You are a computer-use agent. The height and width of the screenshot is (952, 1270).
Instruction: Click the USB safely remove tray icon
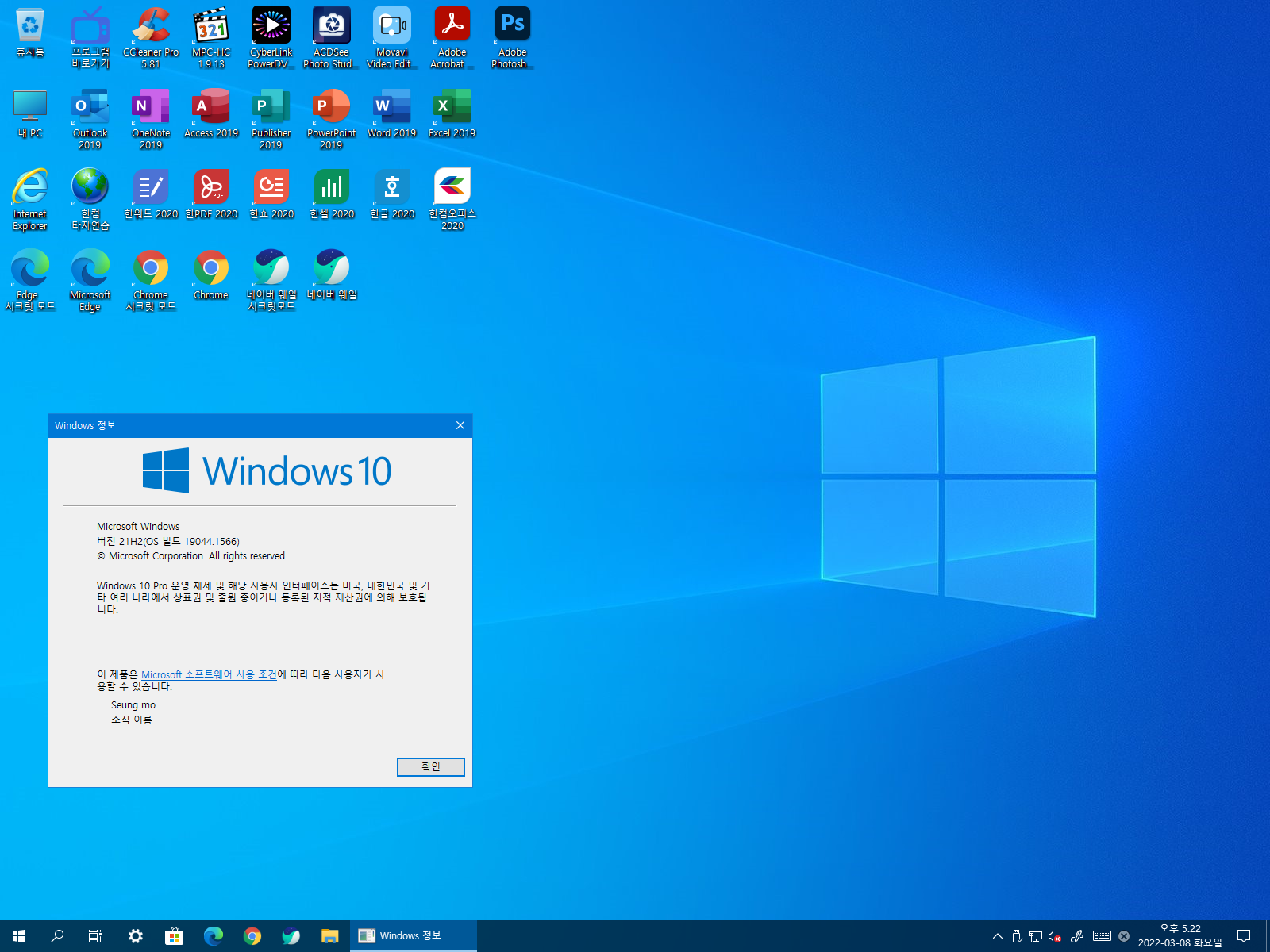(1017, 936)
